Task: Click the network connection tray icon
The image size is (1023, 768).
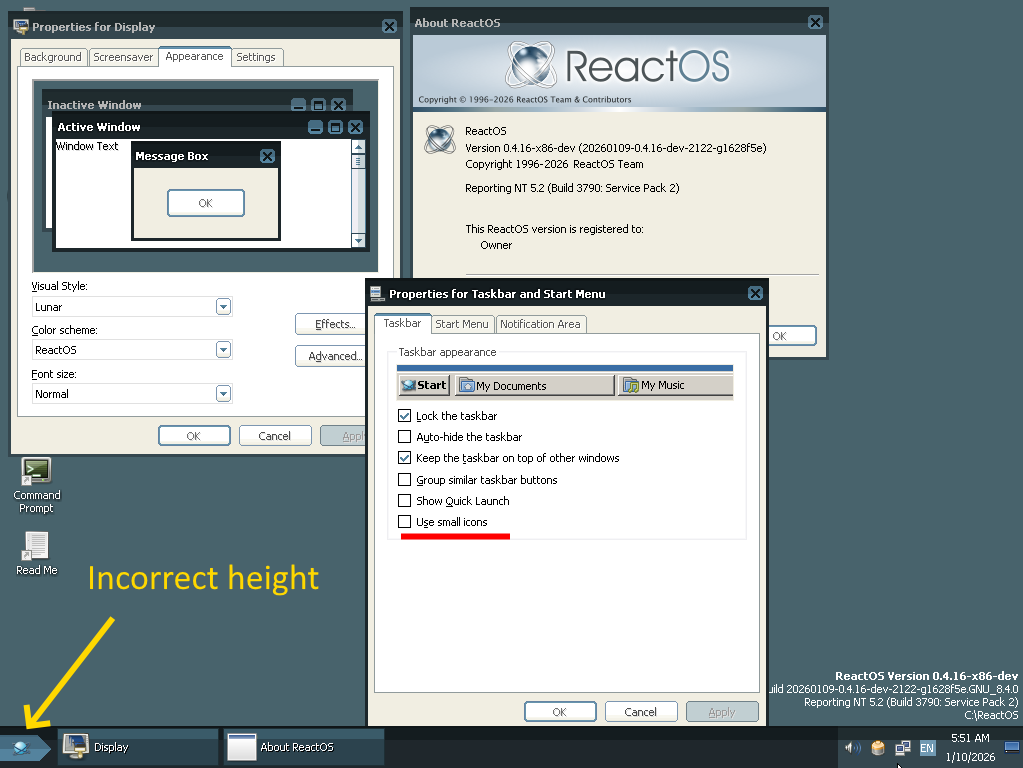Action: [x=903, y=748]
